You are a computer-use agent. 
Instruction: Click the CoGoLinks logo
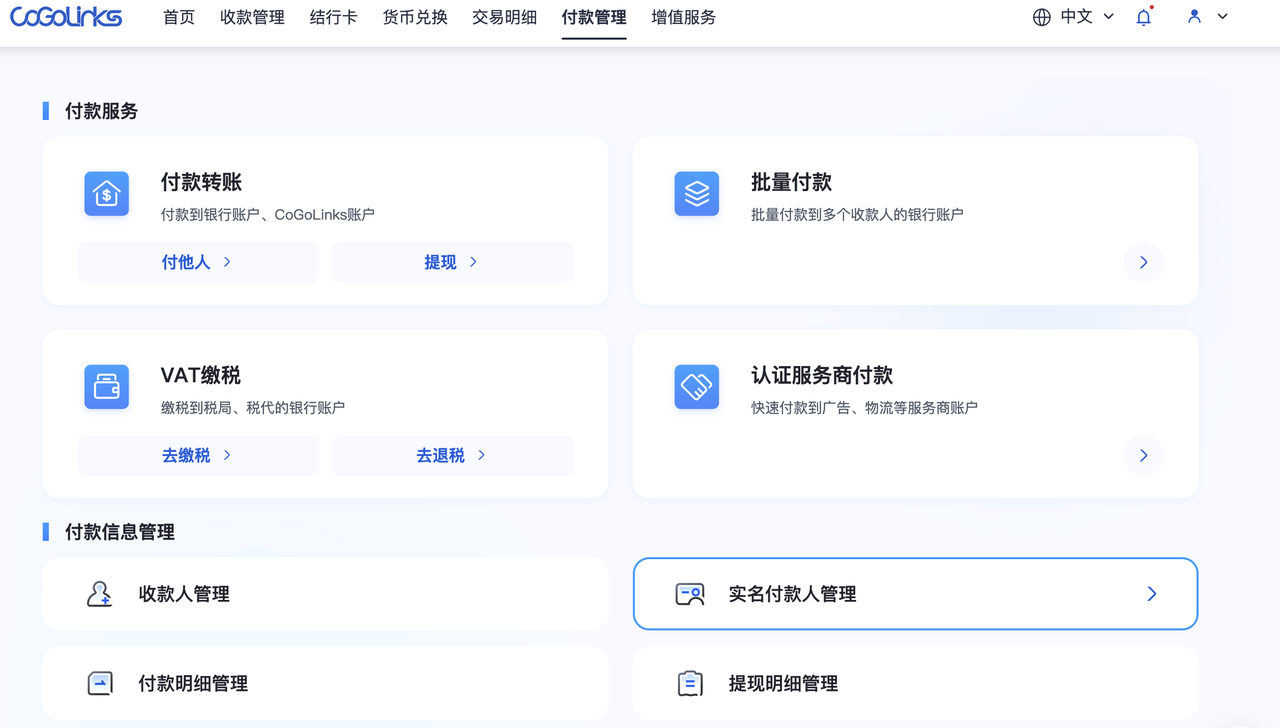point(66,17)
